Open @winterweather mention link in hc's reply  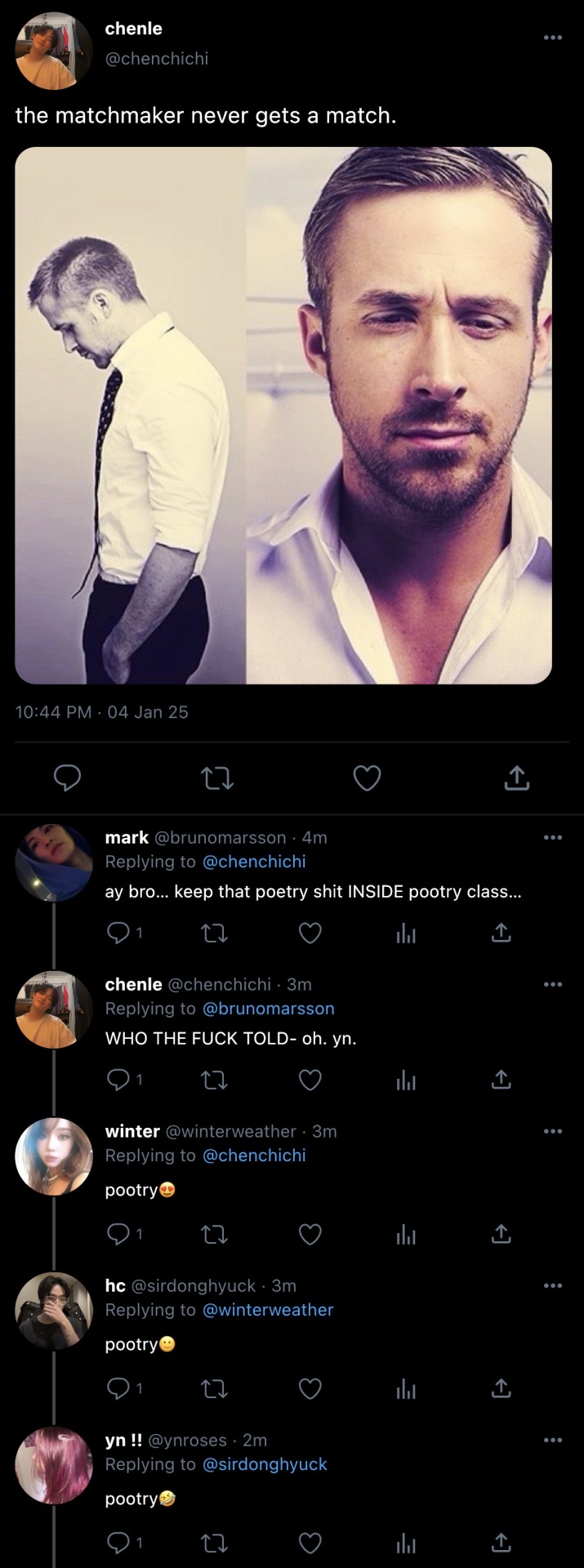[x=268, y=1310]
